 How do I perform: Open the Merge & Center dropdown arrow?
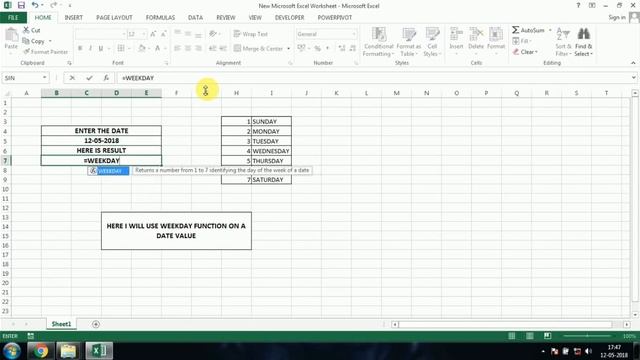point(288,49)
